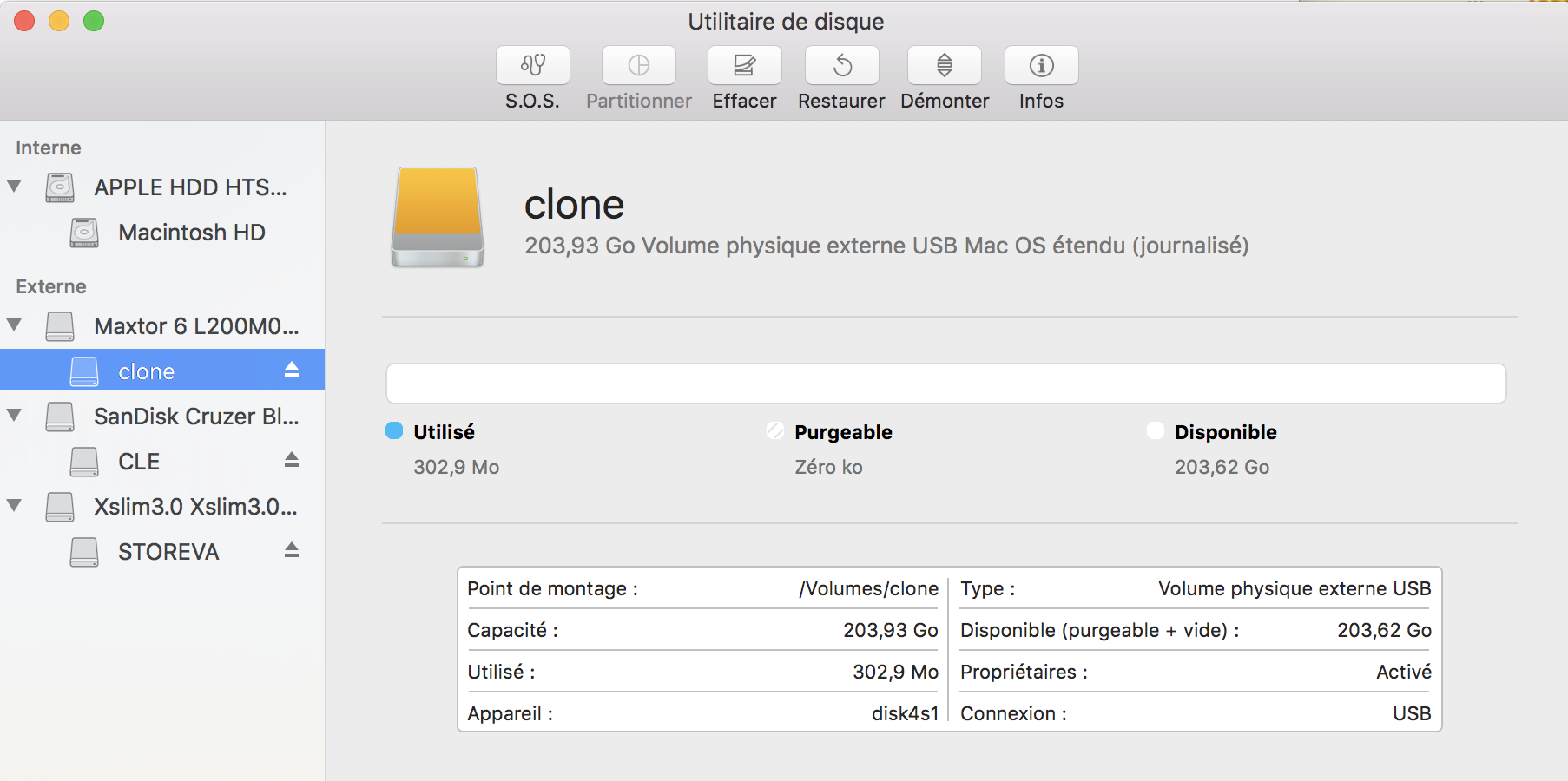
Task: Collapse the Maxtor 6 L200M0 disk
Action: (x=14, y=325)
